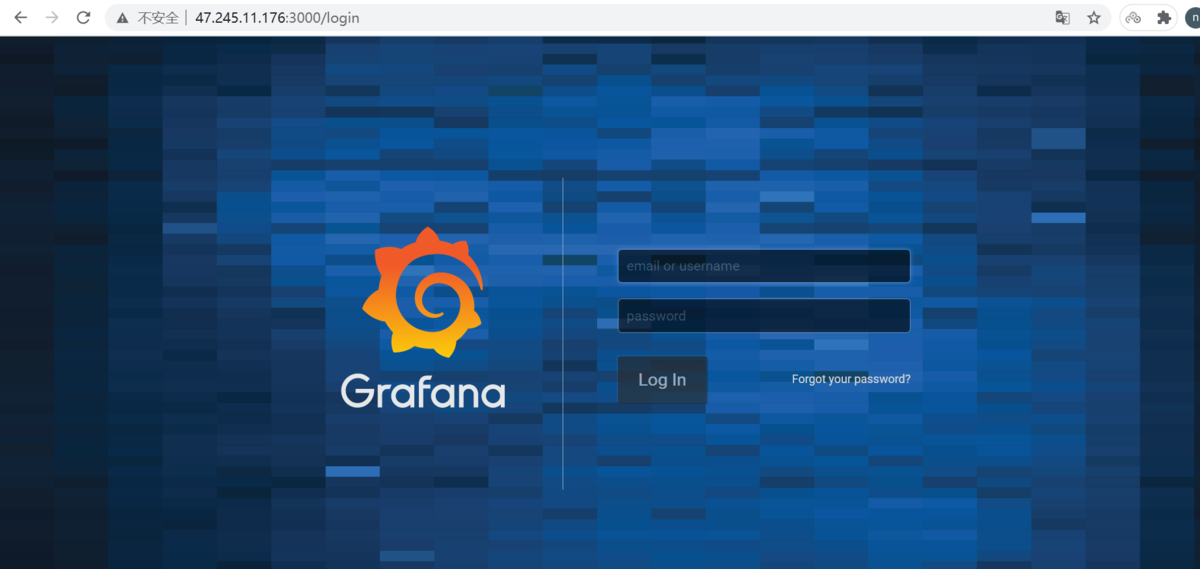
Task: Click the Grafana wordmark text
Action: pos(423,391)
